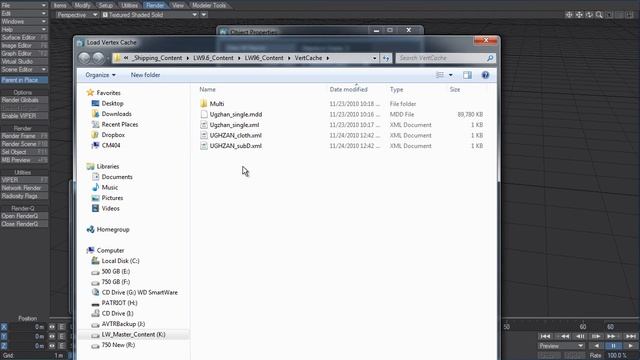Click the Dropbox icon in Favorites

[95, 135]
